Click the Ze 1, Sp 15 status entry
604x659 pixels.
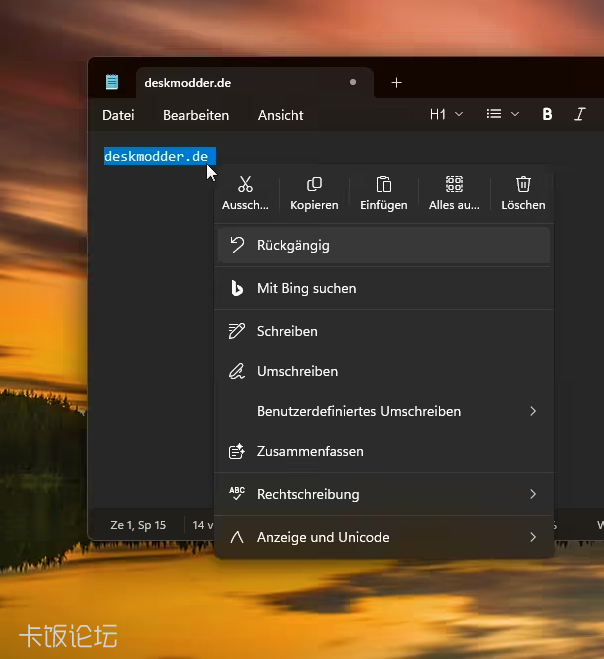coord(138,525)
